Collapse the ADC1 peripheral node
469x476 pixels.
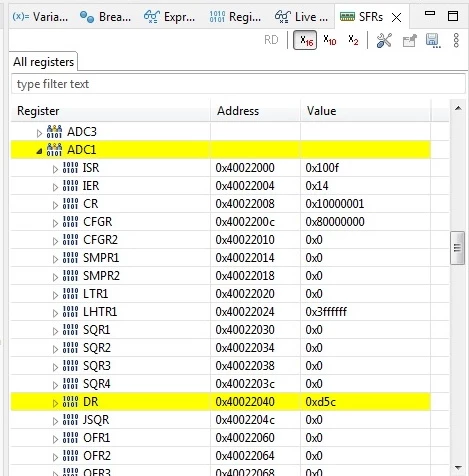(x=39, y=151)
